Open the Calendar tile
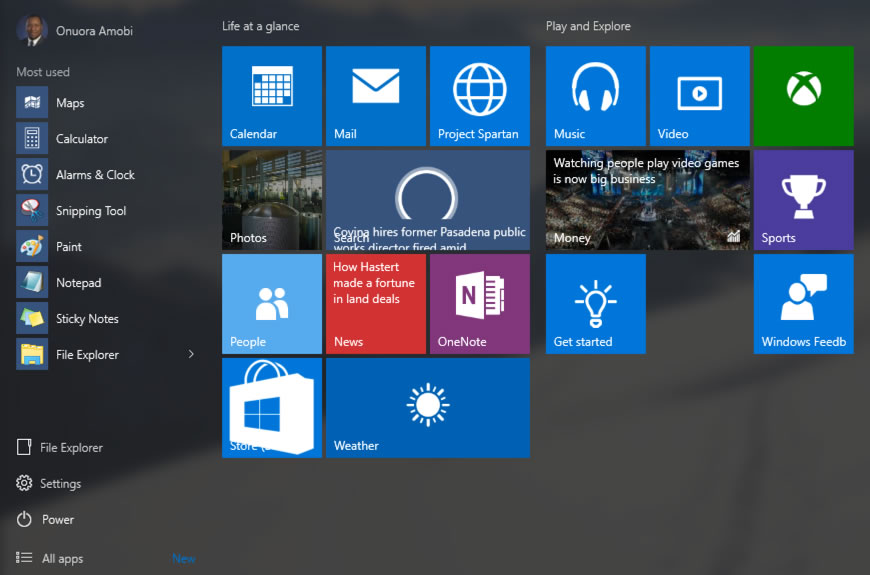 [x=272, y=96]
